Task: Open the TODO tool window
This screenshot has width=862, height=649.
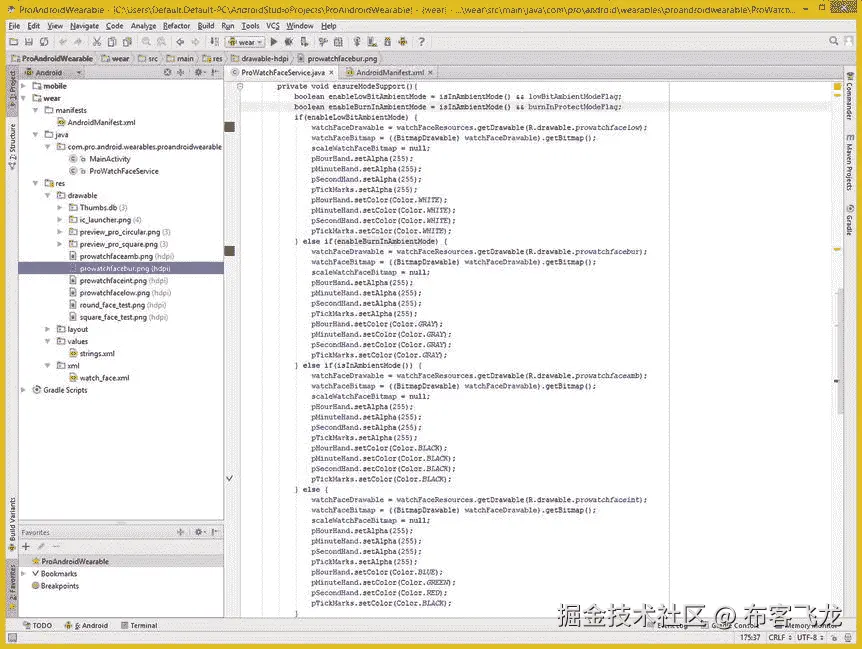Action: pyautogui.click(x=38, y=625)
